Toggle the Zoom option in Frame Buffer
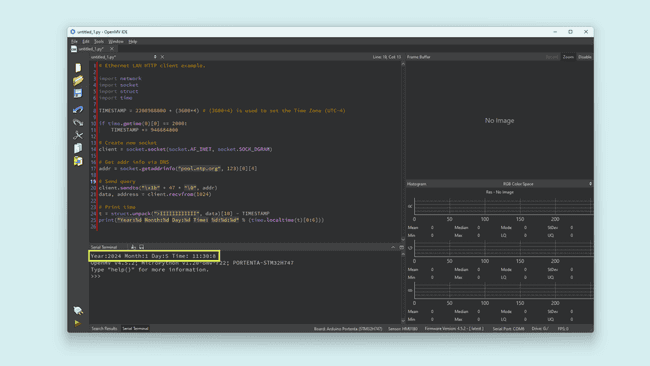 568,57
